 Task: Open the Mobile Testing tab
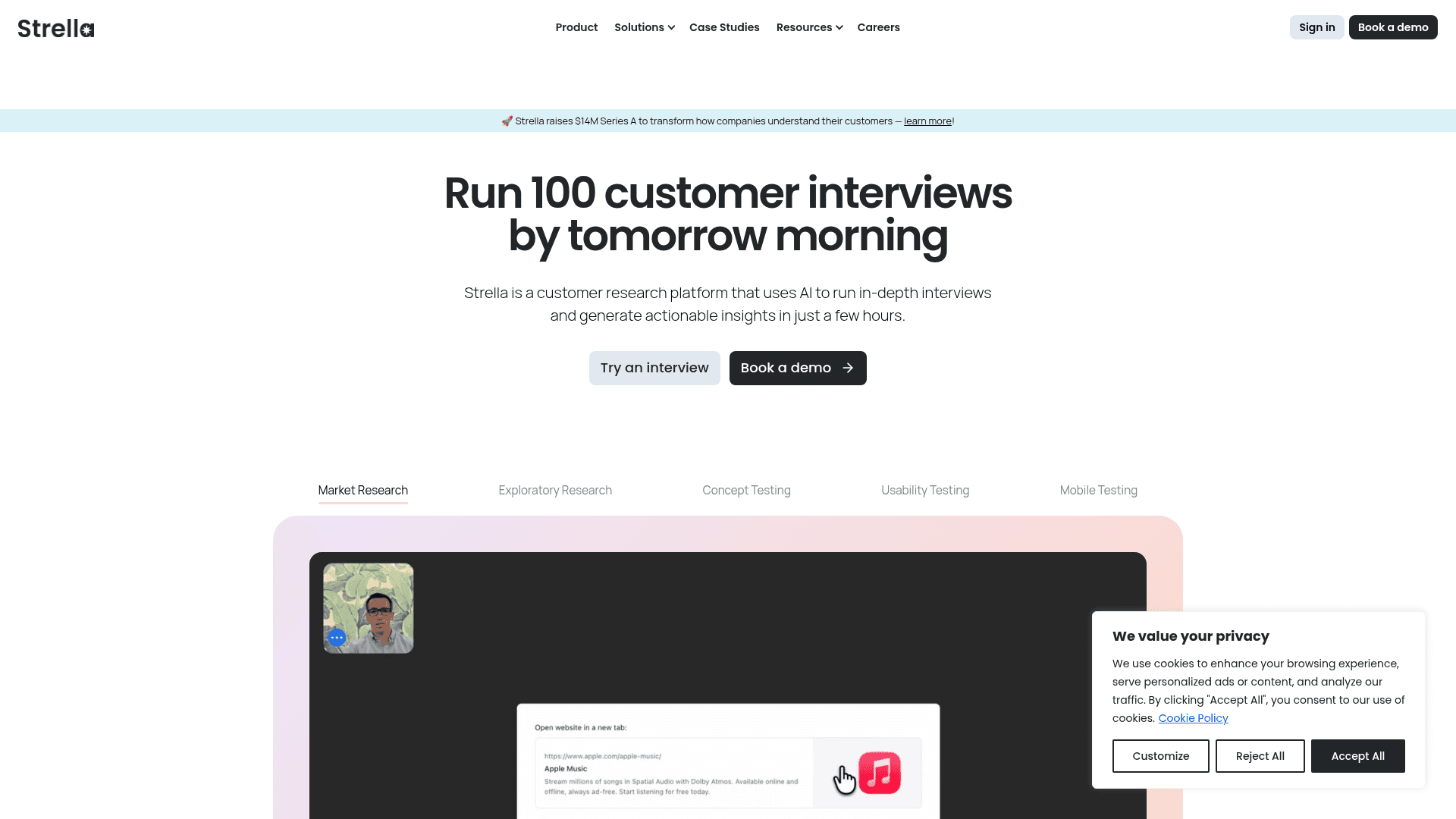tap(1098, 491)
